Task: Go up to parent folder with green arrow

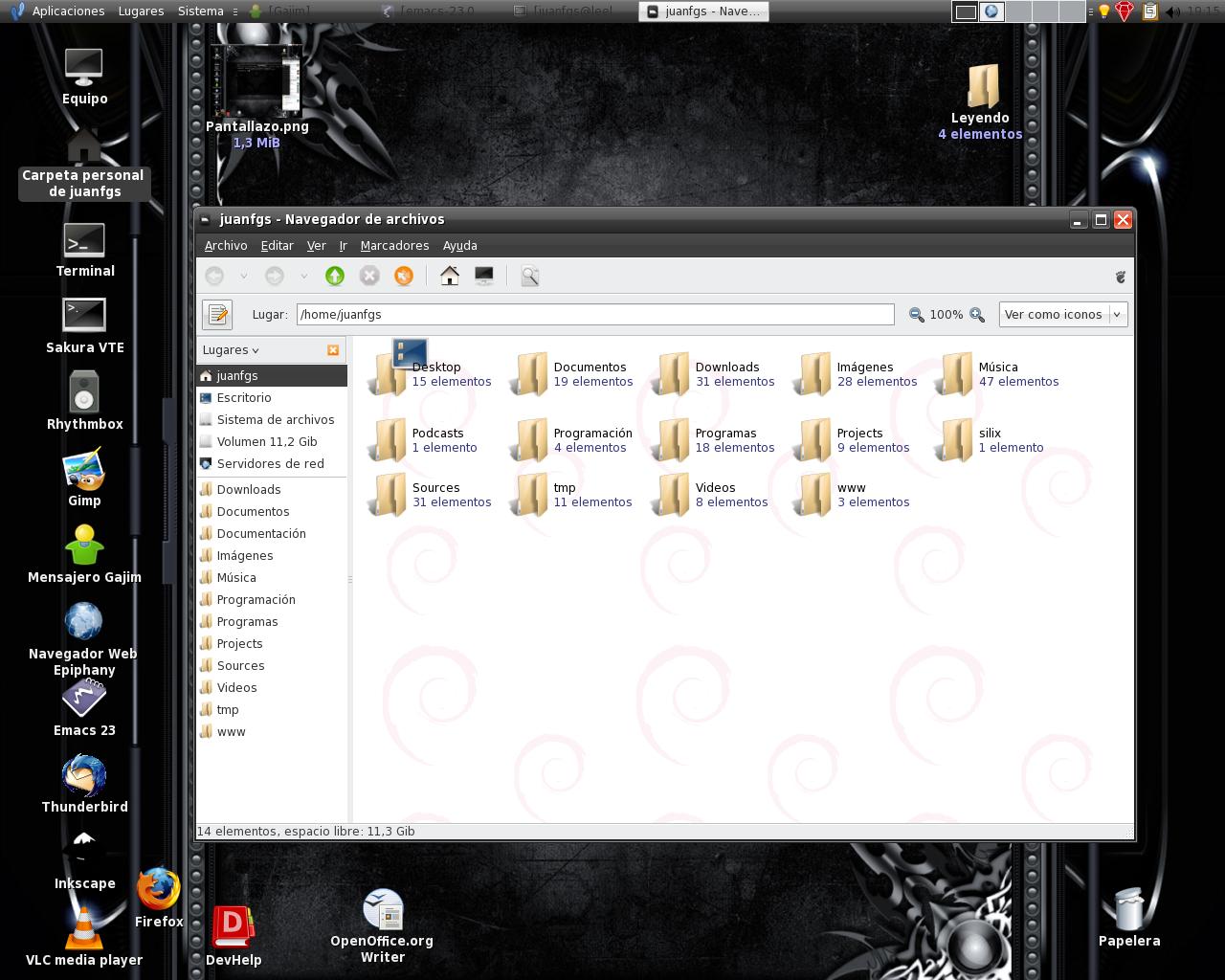Action: coord(334,276)
